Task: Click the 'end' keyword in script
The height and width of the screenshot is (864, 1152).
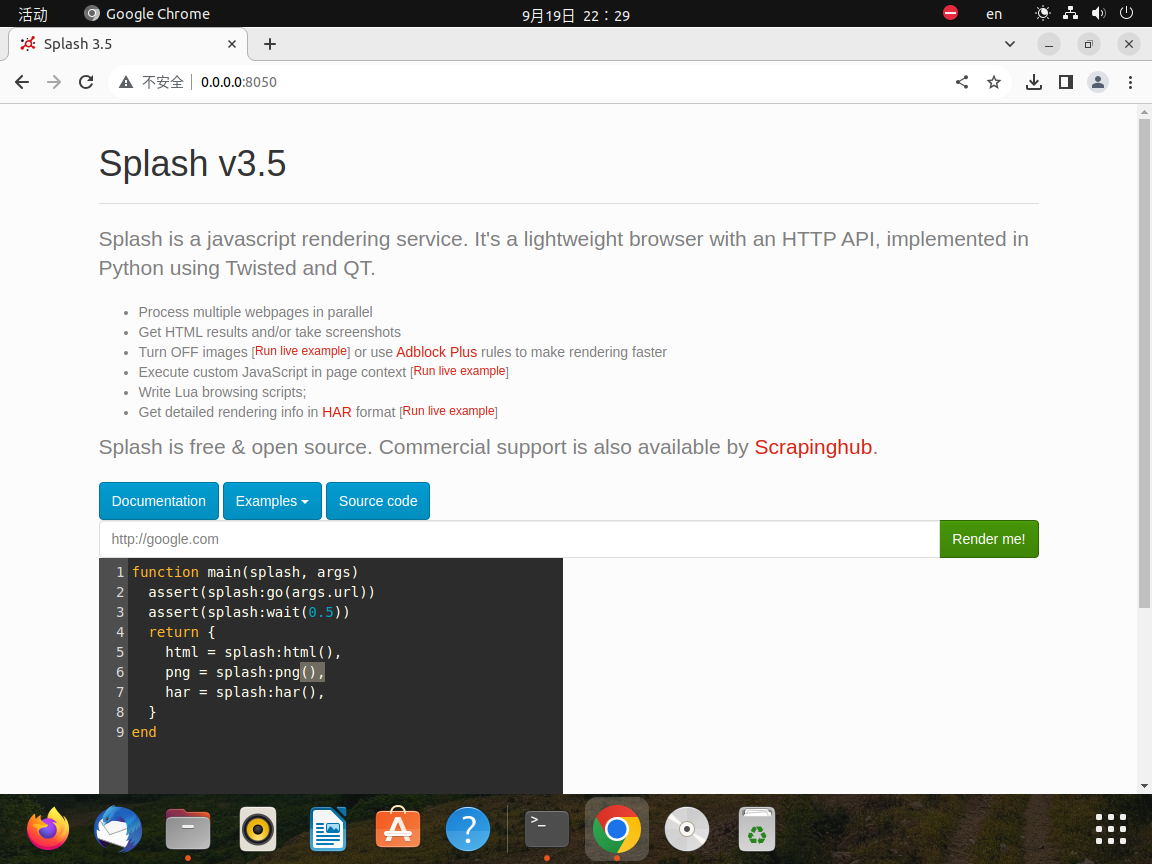Action: (x=144, y=732)
